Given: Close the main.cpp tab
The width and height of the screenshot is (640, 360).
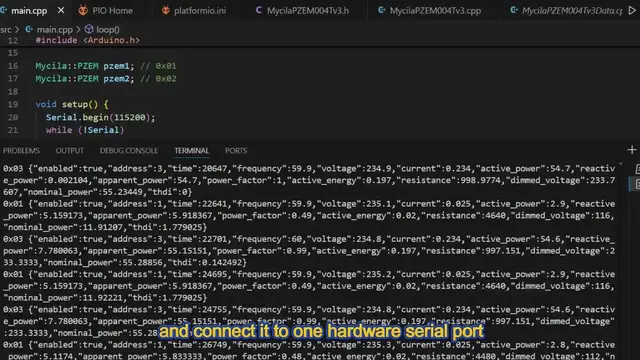Looking at the screenshot, I should (61, 10).
